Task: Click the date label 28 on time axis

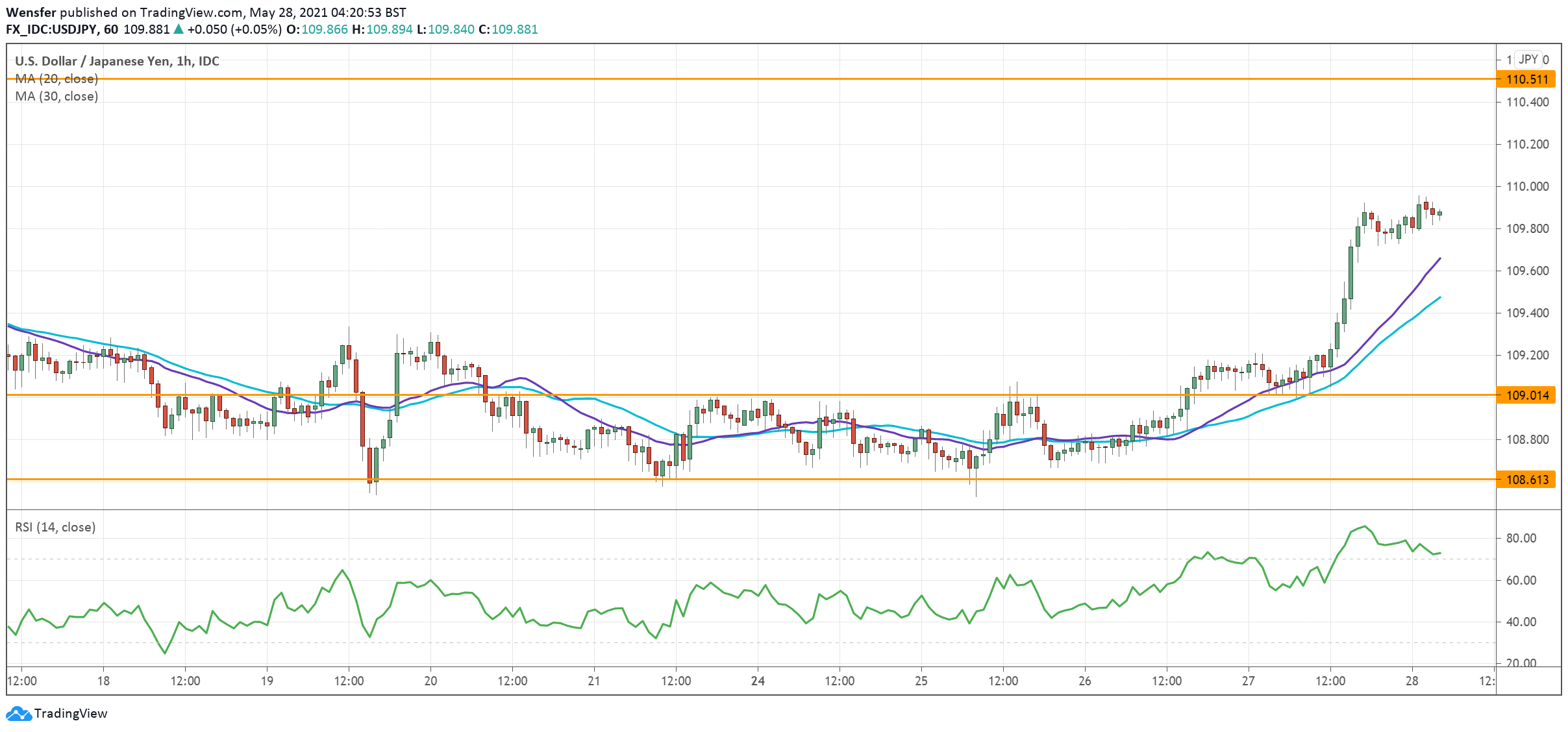Action: coord(1412,681)
